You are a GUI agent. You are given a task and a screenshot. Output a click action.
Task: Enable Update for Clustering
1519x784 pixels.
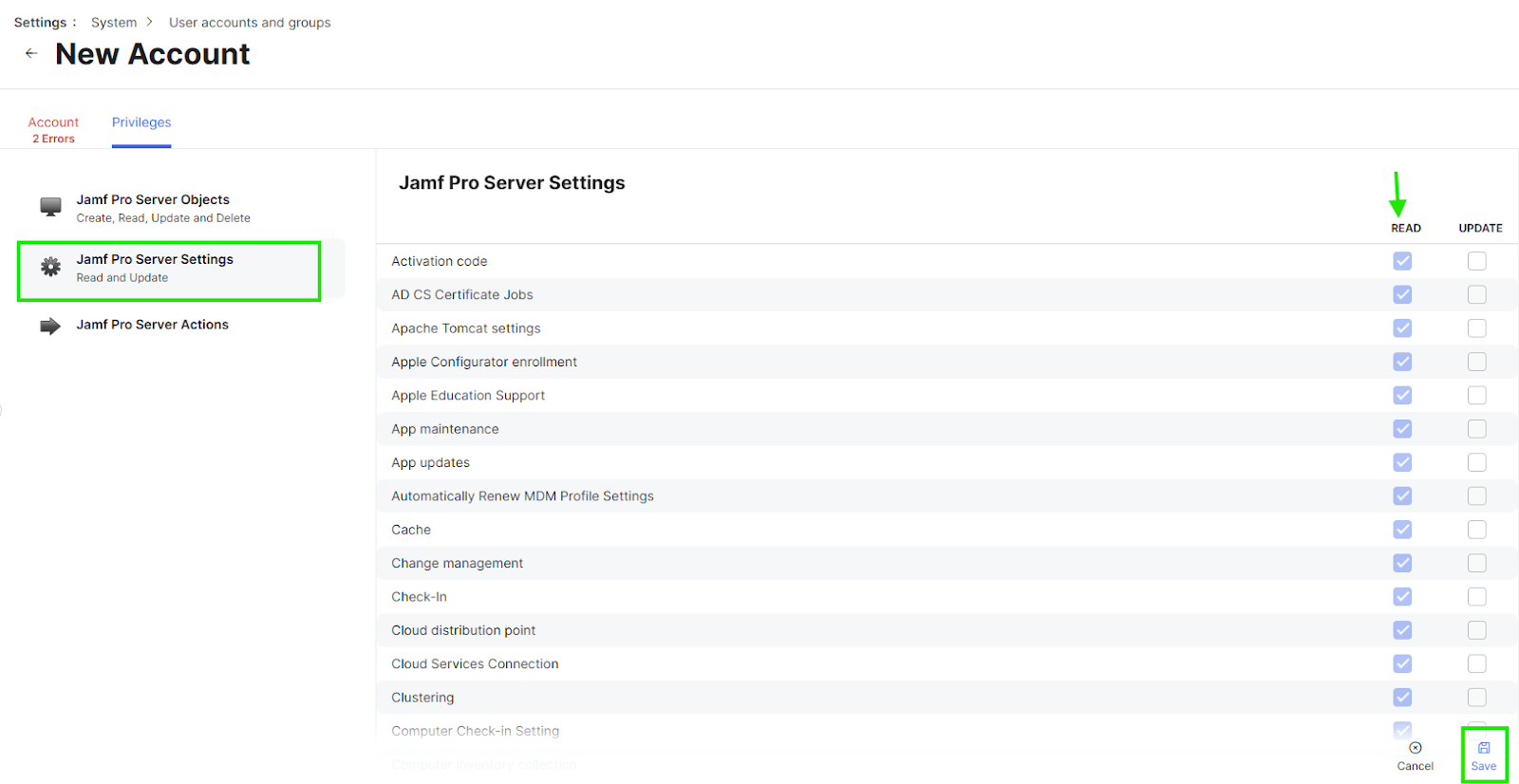[x=1477, y=698]
